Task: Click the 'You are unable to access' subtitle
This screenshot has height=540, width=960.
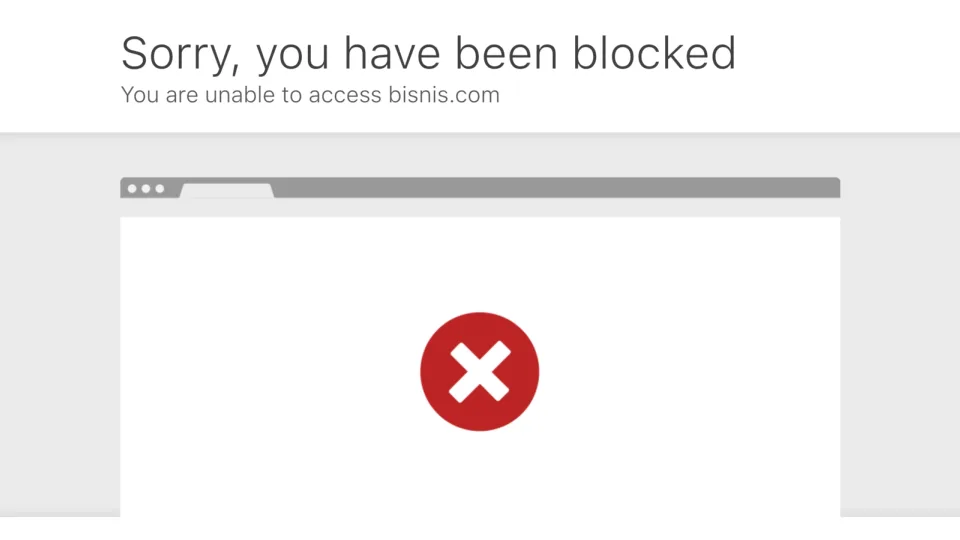Action: pos(251,95)
